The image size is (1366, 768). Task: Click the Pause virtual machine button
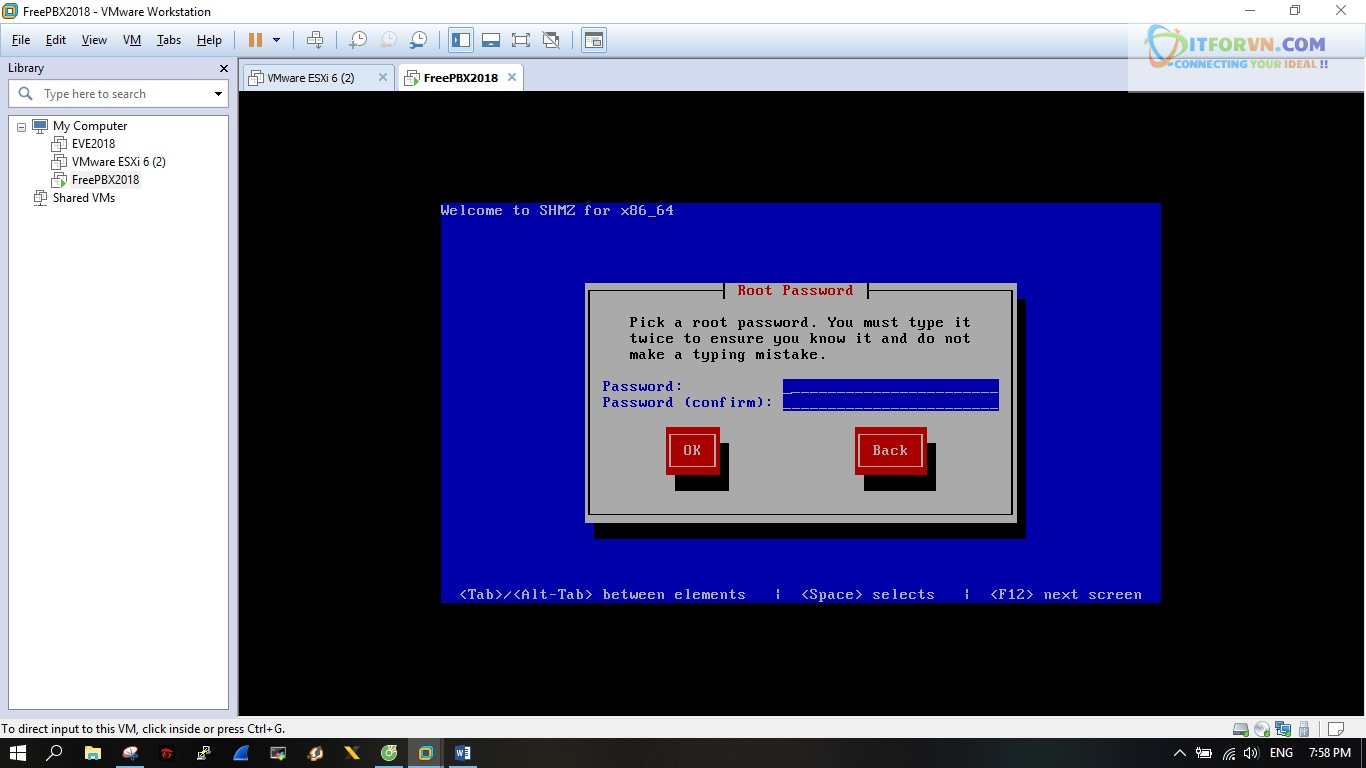[255, 40]
